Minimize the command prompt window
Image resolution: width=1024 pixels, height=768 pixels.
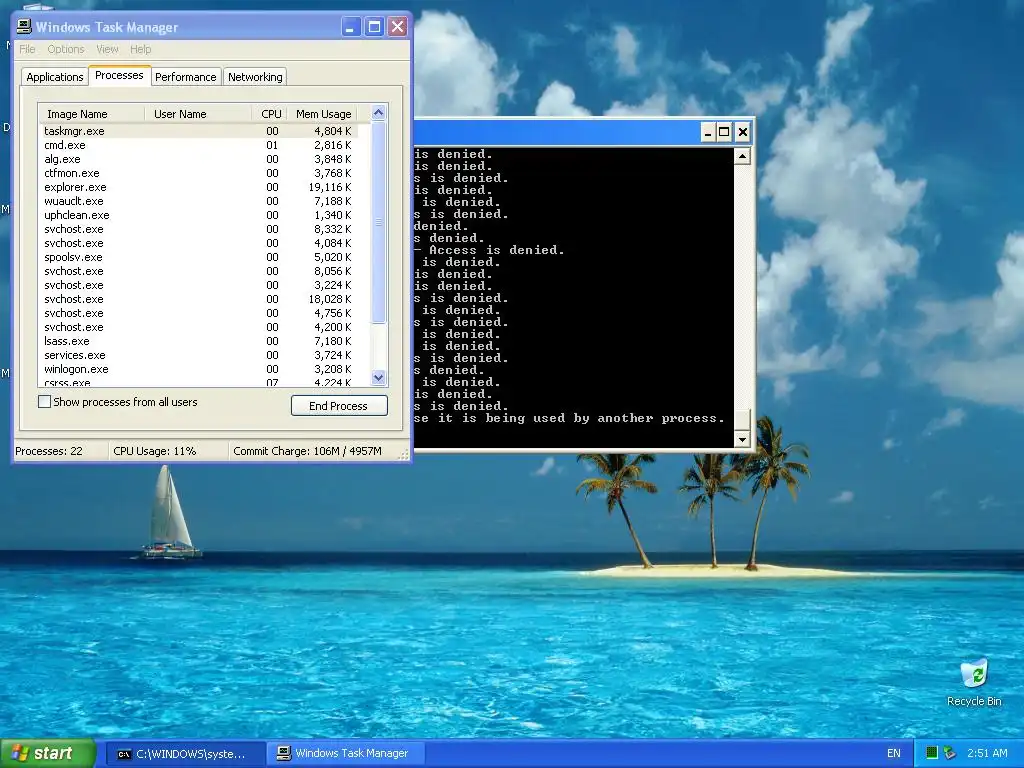point(708,133)
